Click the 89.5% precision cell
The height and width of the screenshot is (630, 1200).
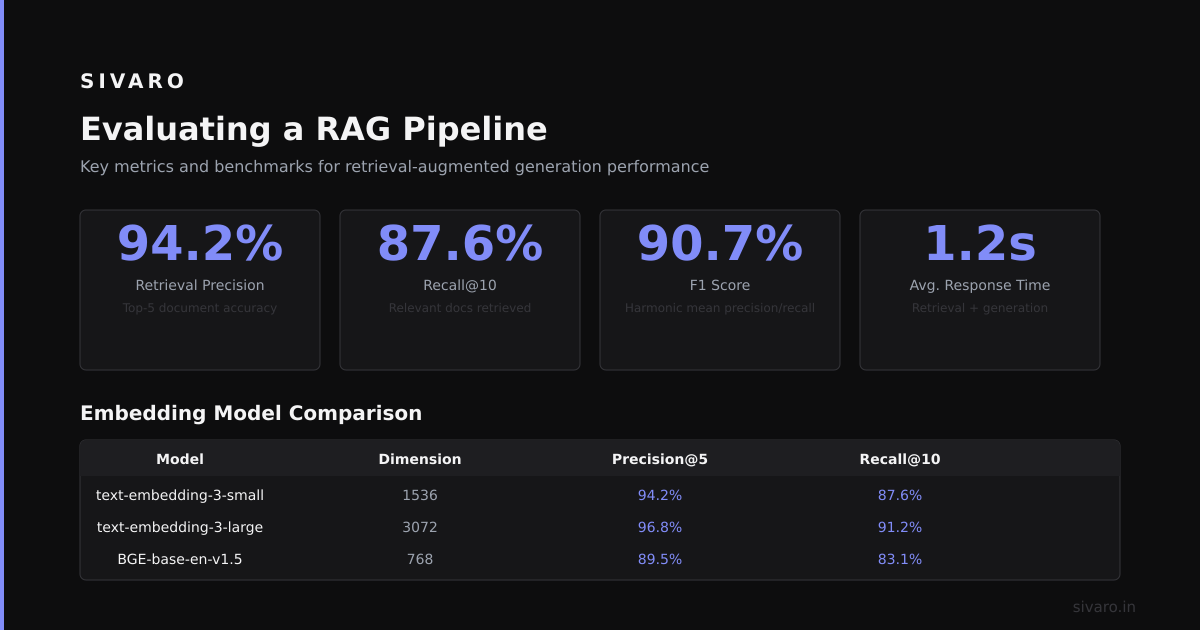pyautogui.click(x=660, y=559)
